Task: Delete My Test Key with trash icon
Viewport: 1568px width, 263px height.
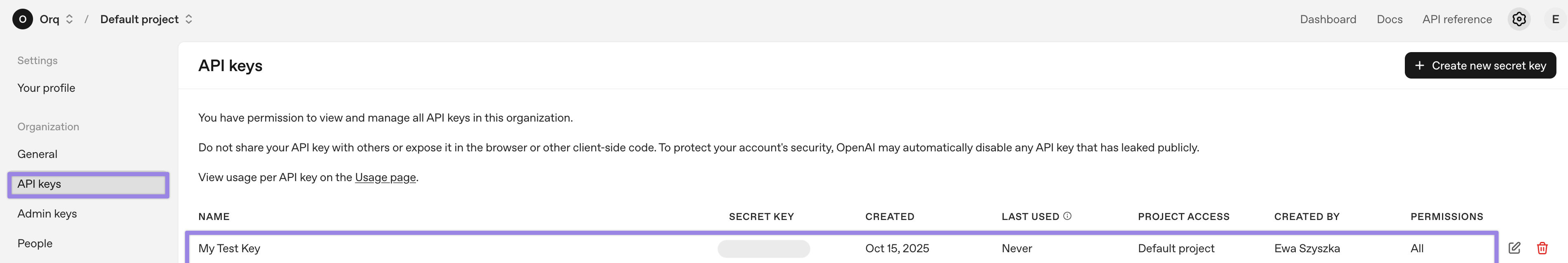Action: point(1542,248)
